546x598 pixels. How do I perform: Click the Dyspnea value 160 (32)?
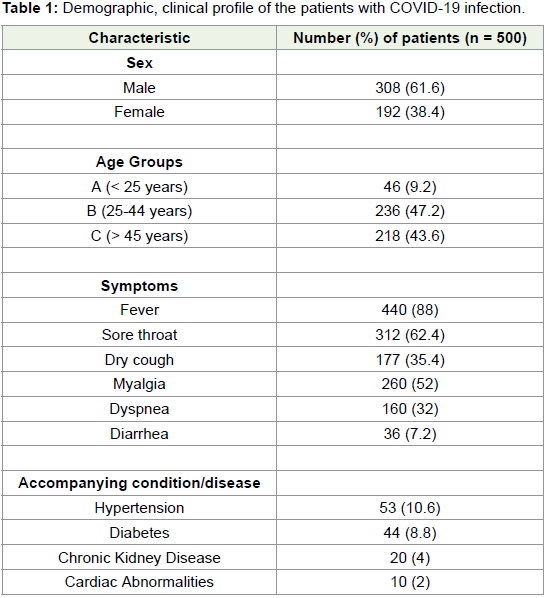[x=410, y=409]
